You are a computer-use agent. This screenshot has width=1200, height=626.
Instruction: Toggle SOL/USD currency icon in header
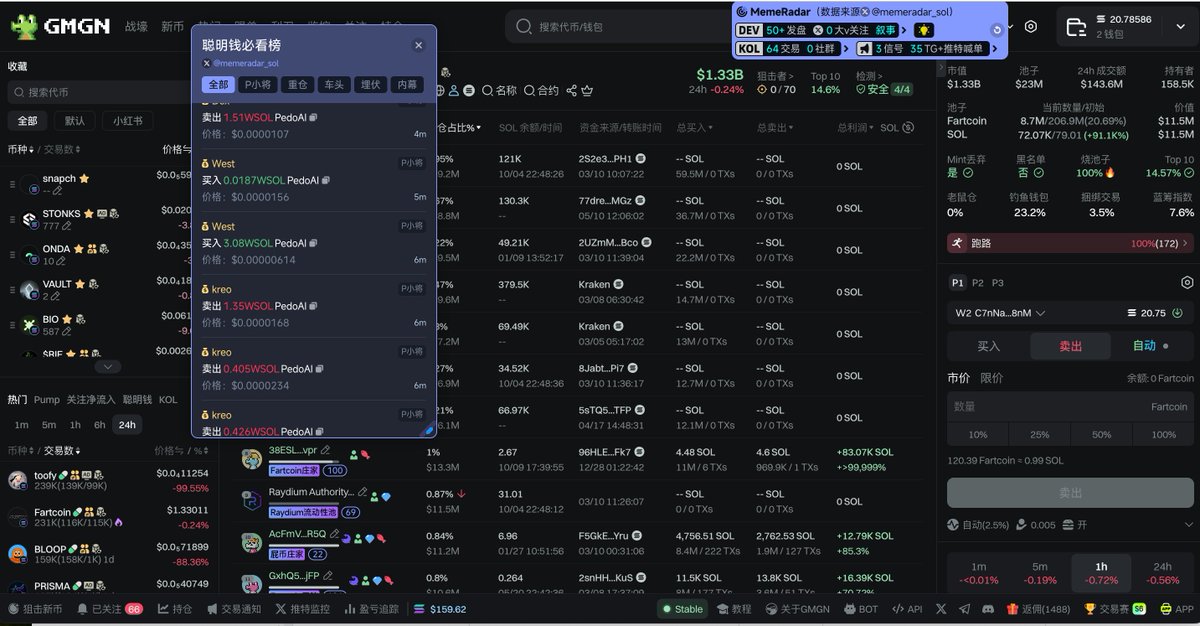(908, 127)
